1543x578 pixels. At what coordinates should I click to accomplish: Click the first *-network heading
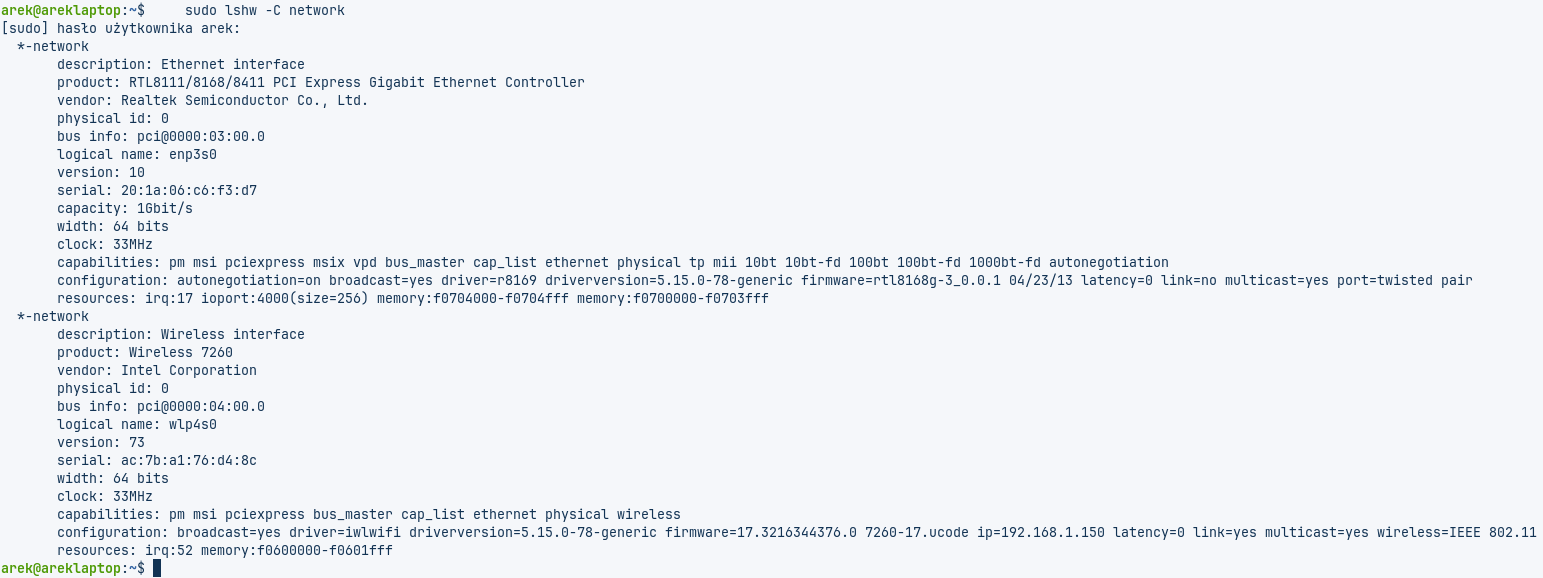(x=53, y=46)
